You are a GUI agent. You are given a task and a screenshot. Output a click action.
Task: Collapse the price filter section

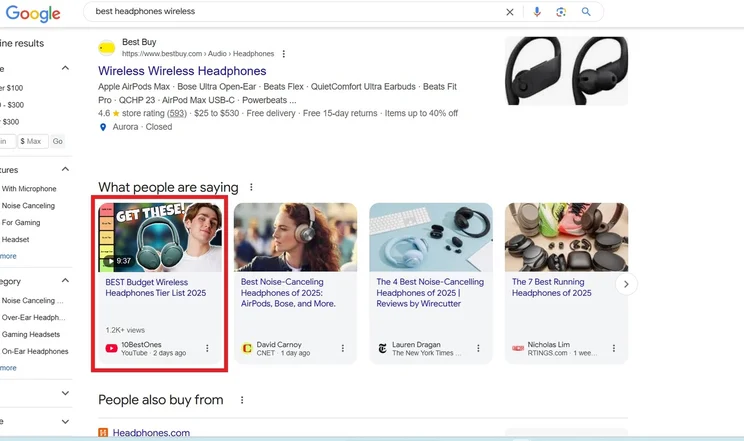coord(65,68)
